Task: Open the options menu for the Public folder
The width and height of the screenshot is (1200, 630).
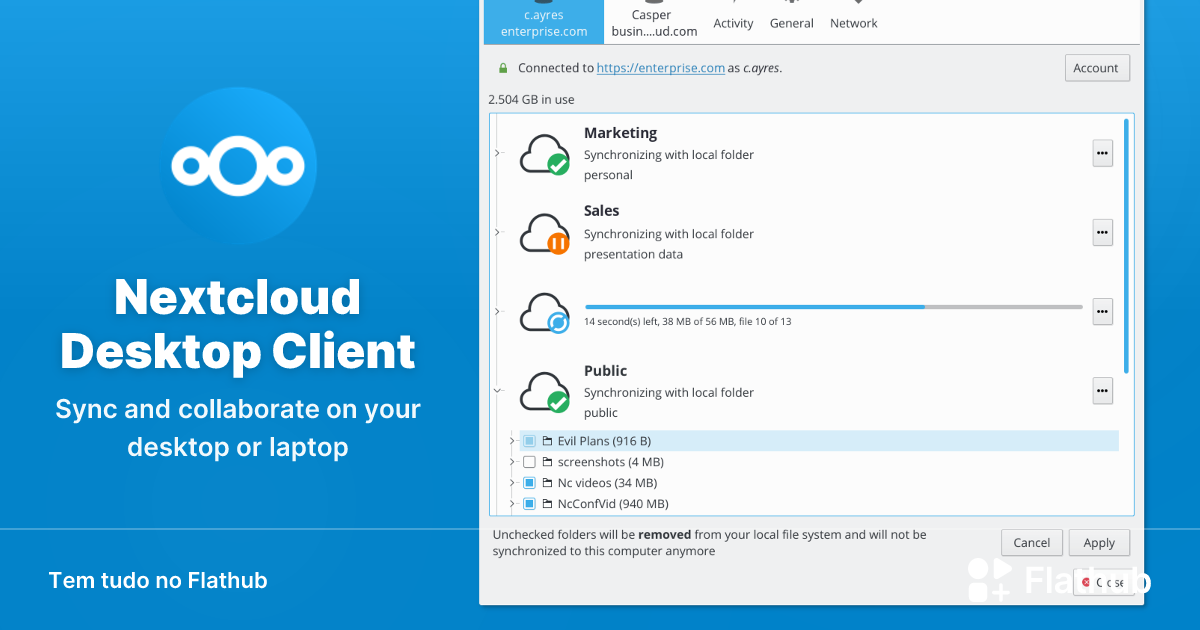Action: pos(1102,391)
